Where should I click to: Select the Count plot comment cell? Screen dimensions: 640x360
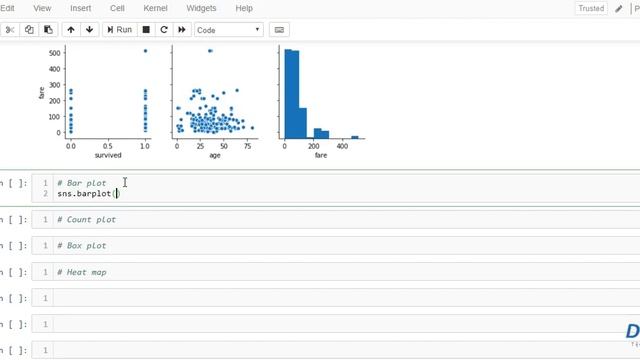tap(335, 220)
